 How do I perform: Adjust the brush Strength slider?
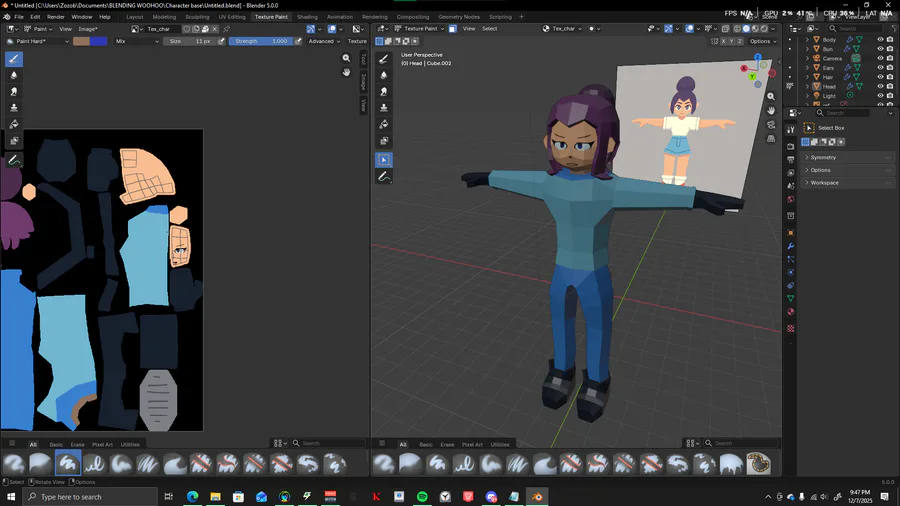click(x=260, y=41)
